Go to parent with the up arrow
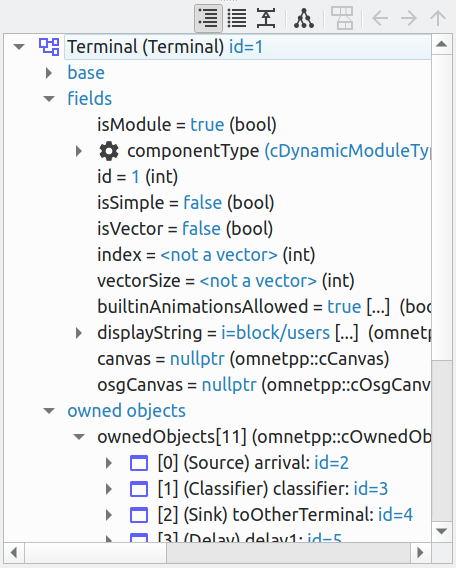The width and height of the screenshot is (456, 568). [438, 18]
